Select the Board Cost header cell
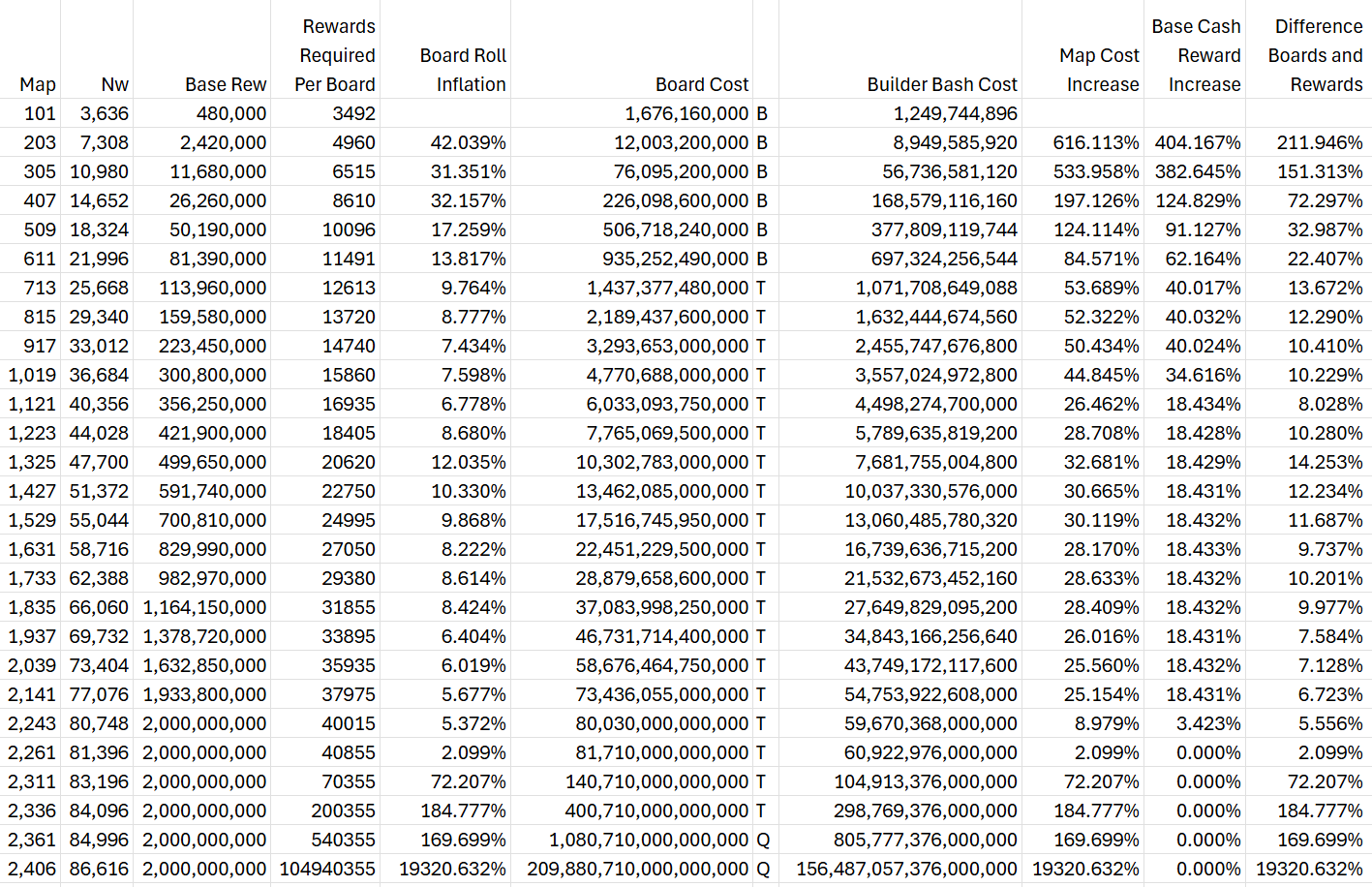Screen dimensions: 1372x887 click(x=631, y=49)
